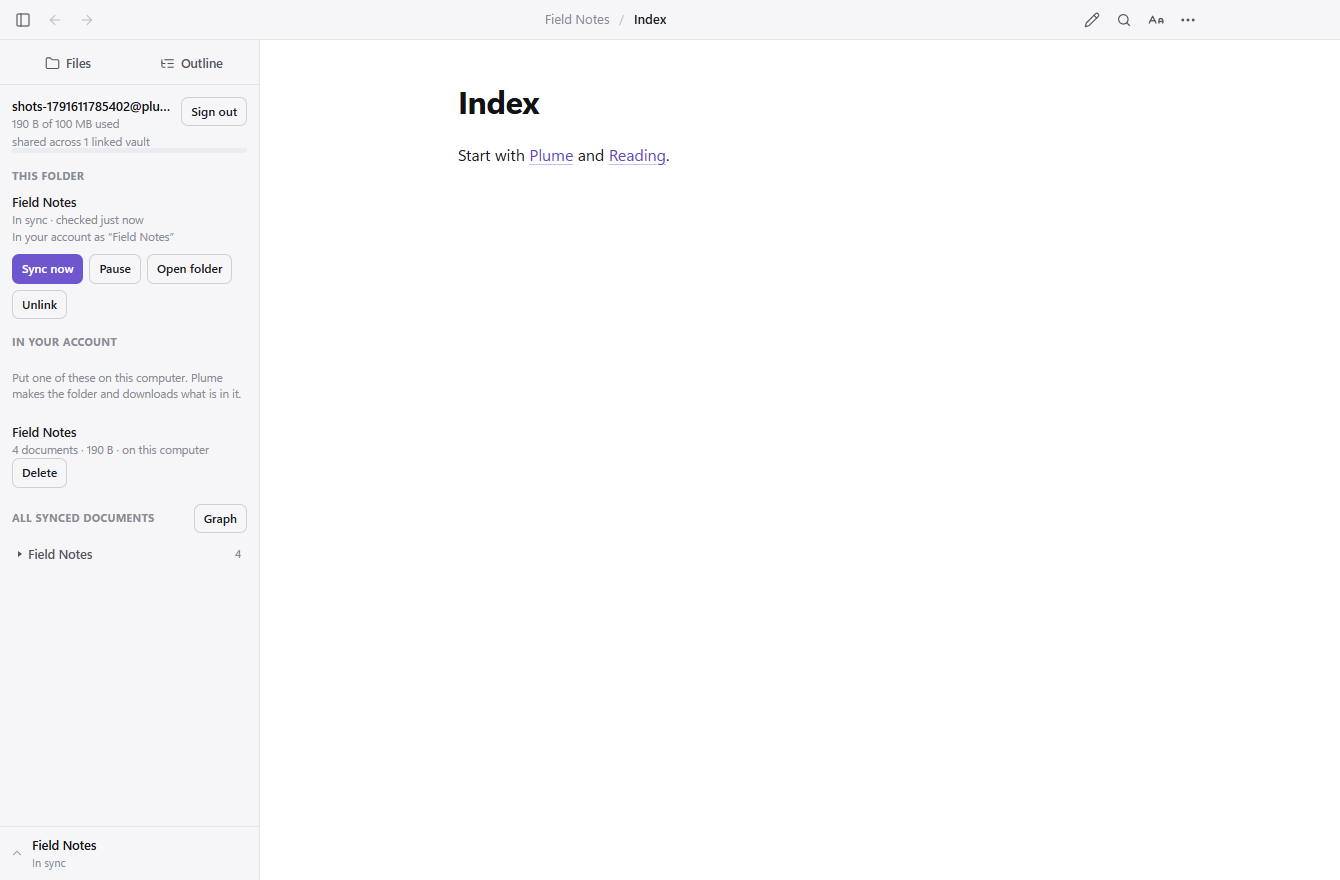The image size is (1340, 880).
Task: Go back with the left arrow
Action: tap(55, 20)
